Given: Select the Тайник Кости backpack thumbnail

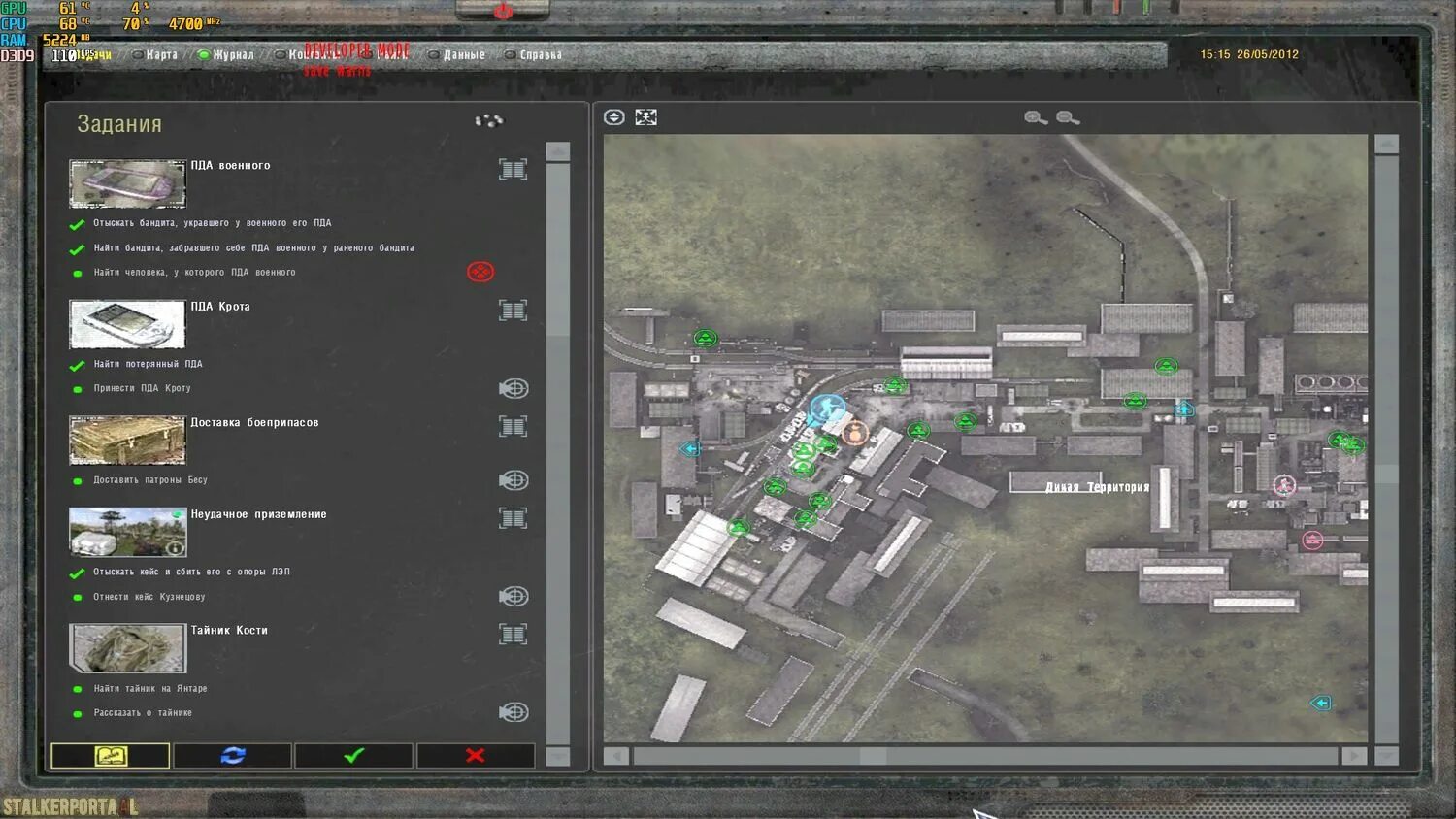Looking at the screenshot, I should [127, 648].
